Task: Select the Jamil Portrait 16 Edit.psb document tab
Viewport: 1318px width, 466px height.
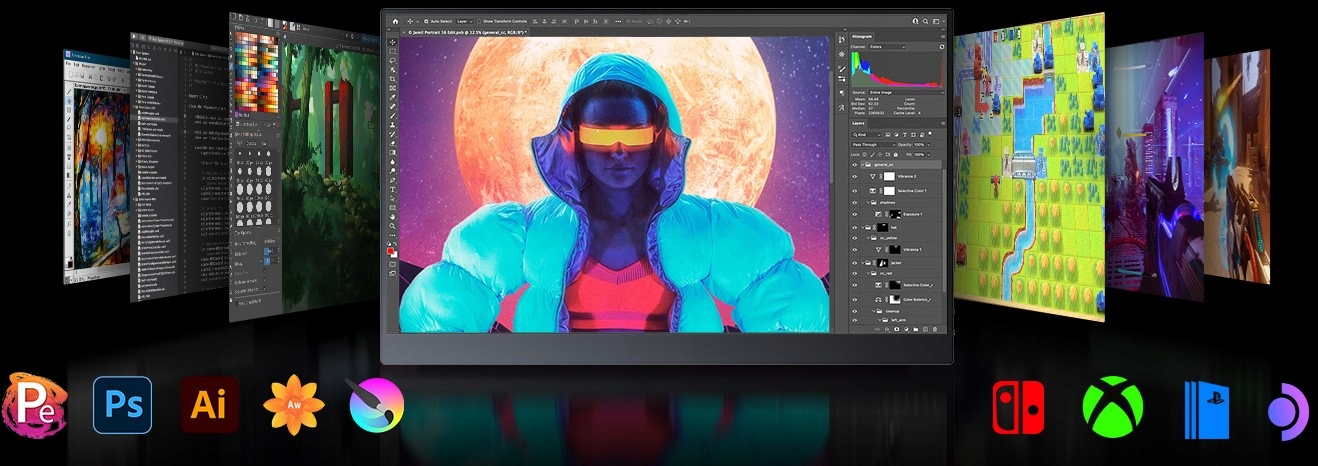Action: coord(466,32)
